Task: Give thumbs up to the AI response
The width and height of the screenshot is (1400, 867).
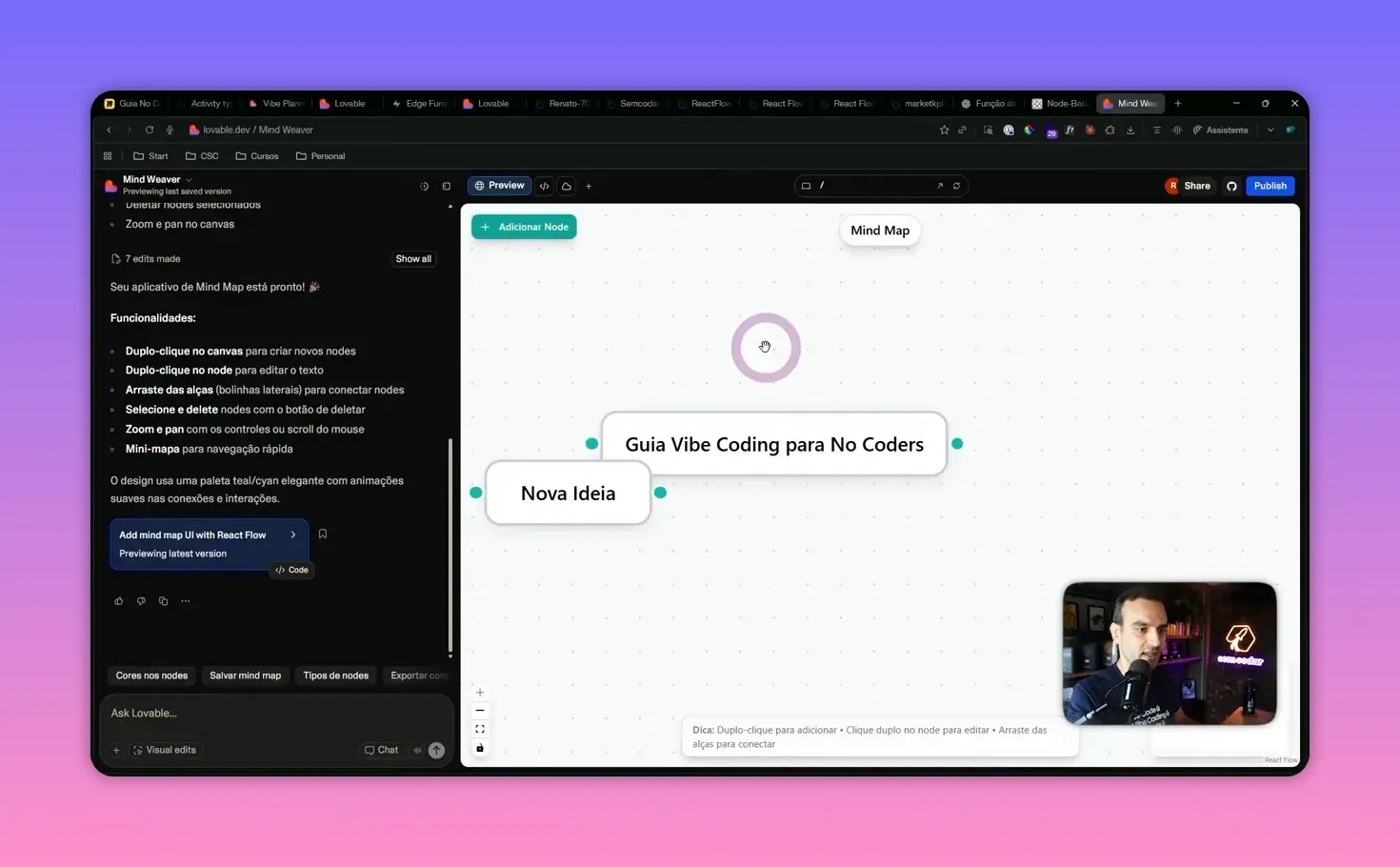Action: coord(118,600)
